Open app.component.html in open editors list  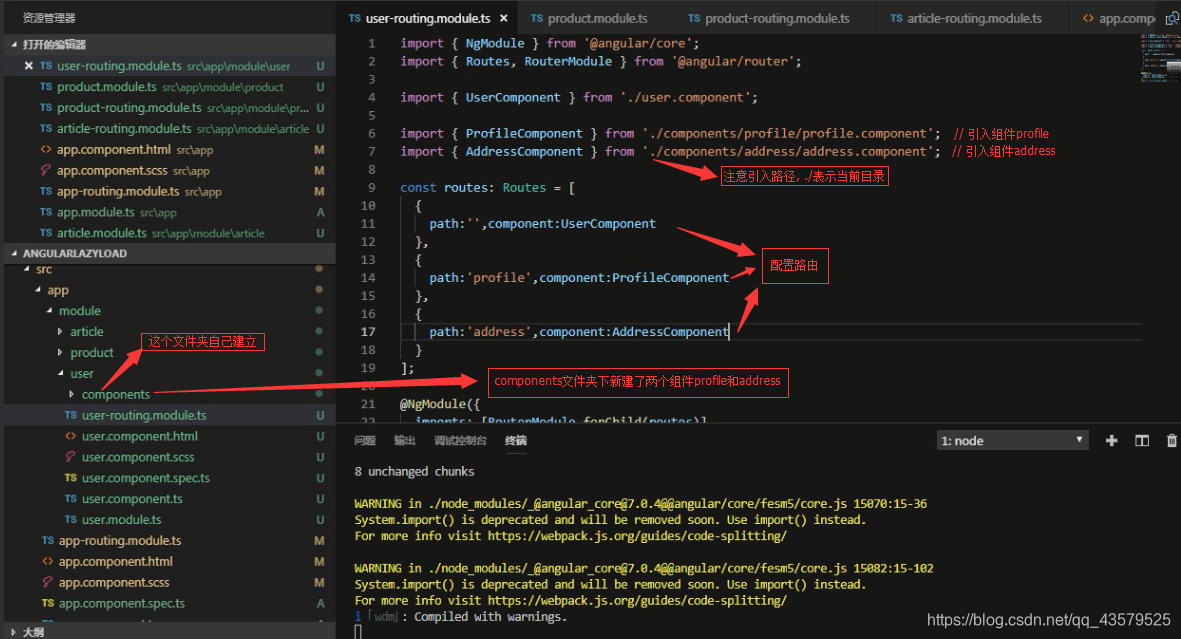[x=169, y=150]
